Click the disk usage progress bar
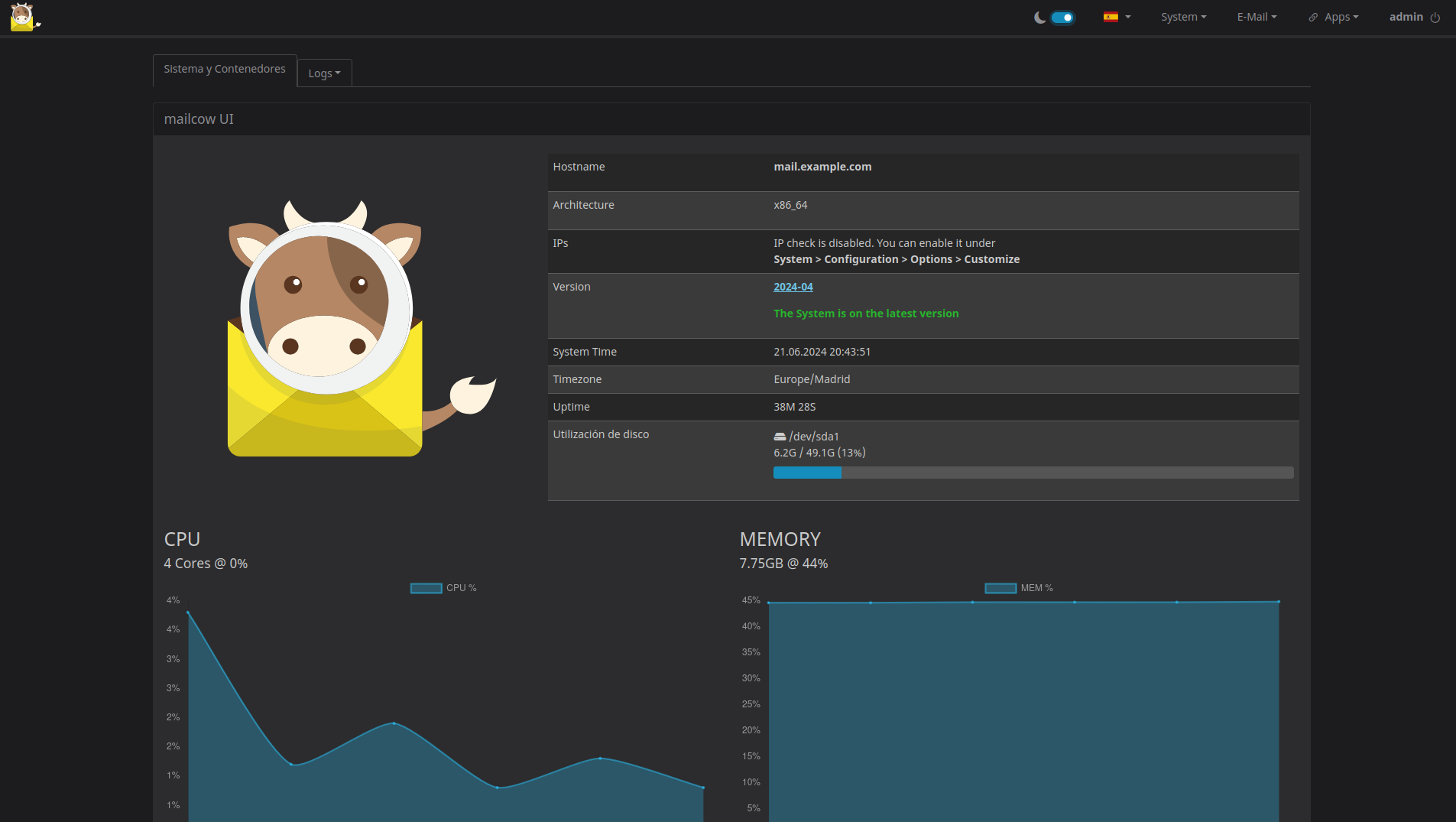 tap(1033, 473)
